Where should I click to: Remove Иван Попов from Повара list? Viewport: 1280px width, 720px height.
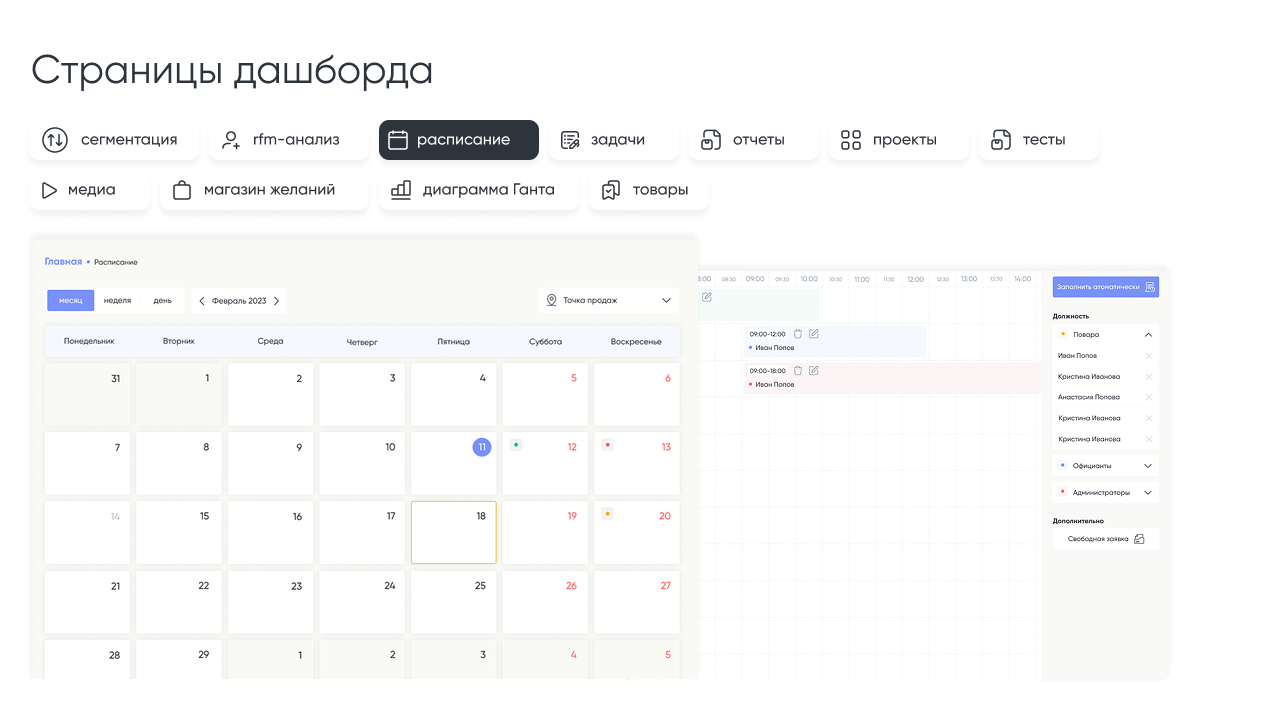pyautogui.click(x=1148, y=356)
